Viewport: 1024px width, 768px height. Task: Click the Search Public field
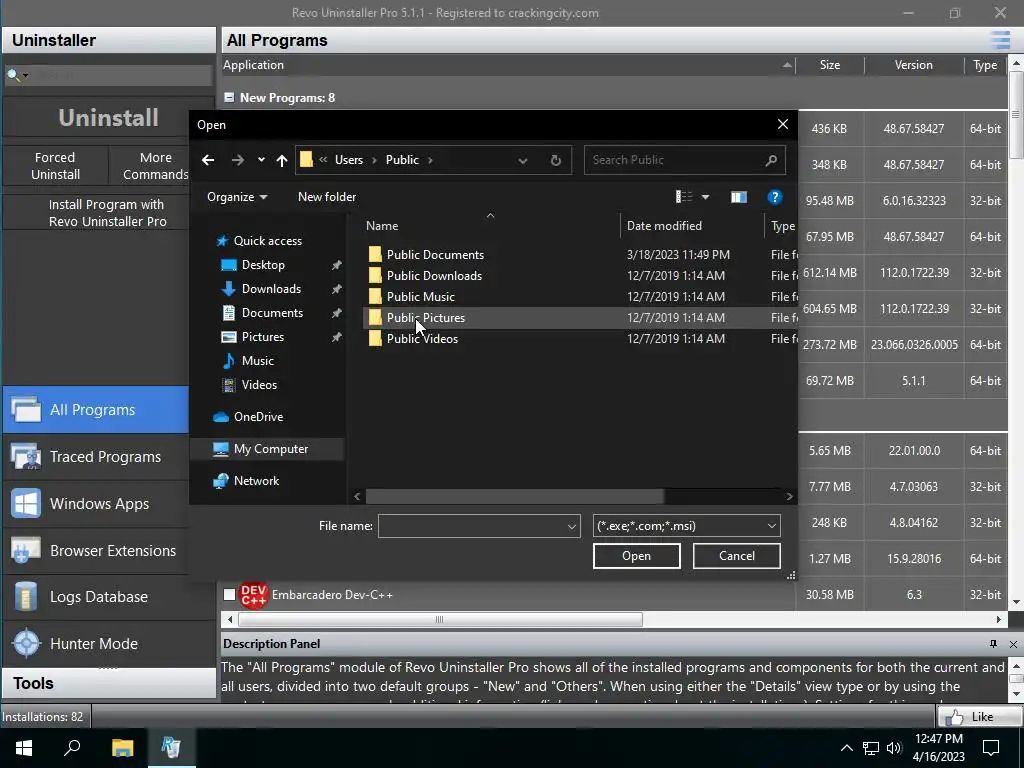[x=684, y=160]
